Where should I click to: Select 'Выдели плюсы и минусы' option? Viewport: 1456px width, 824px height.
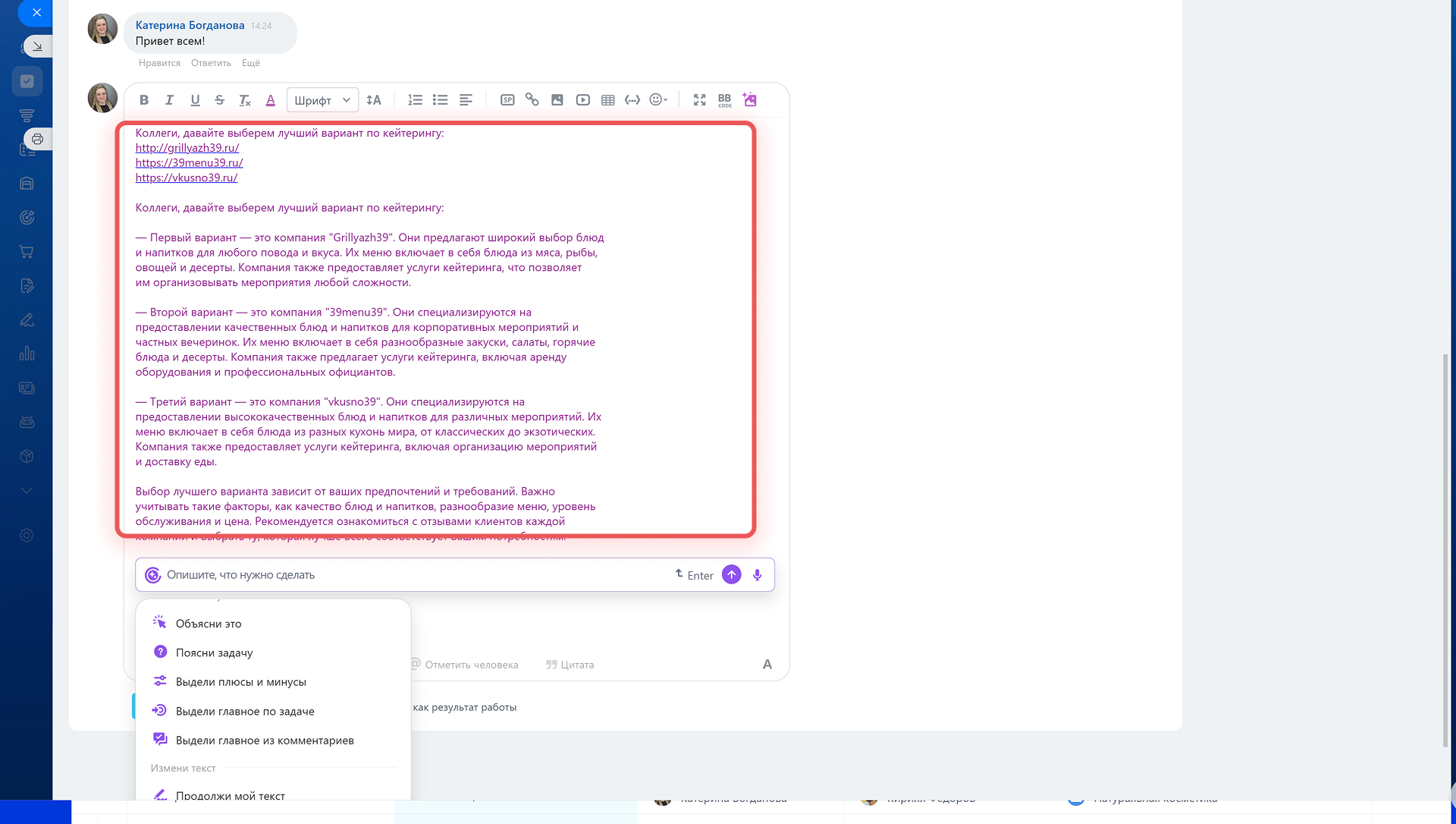click(x=240, y=682)
